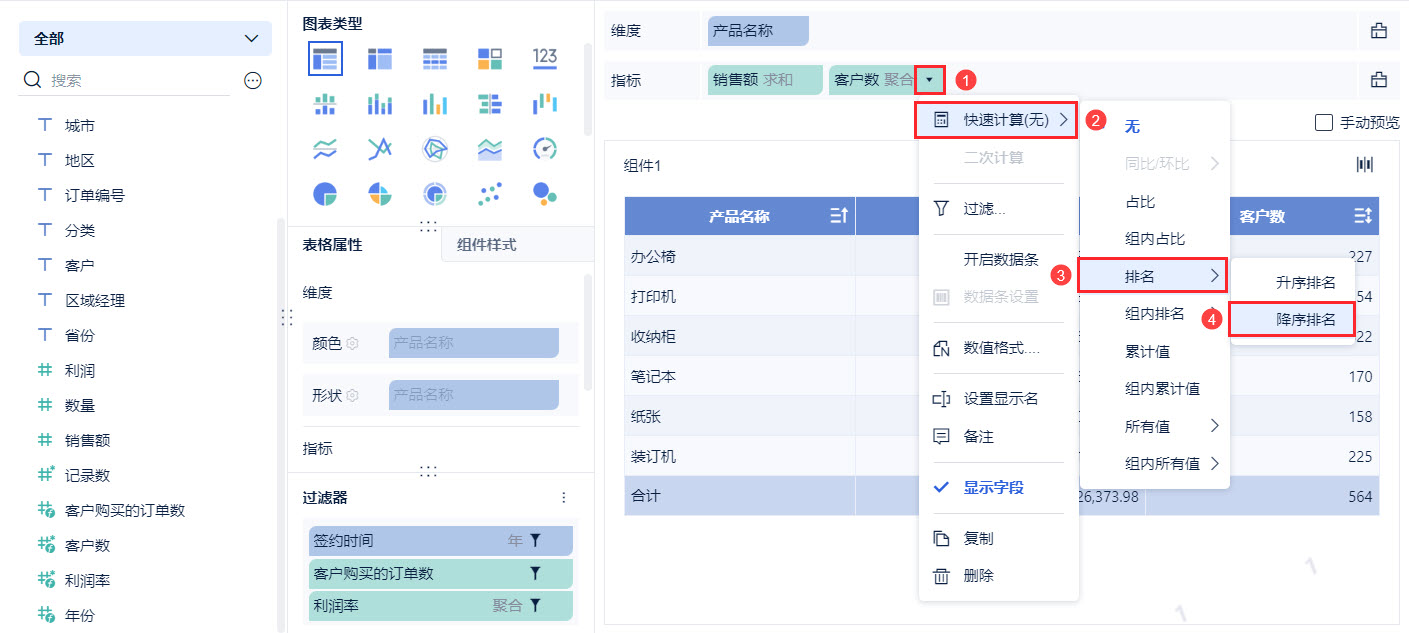Open the dropdown arrow on 客户数 聚合 field
The image size is (1409, 633).
coord(930,79)
